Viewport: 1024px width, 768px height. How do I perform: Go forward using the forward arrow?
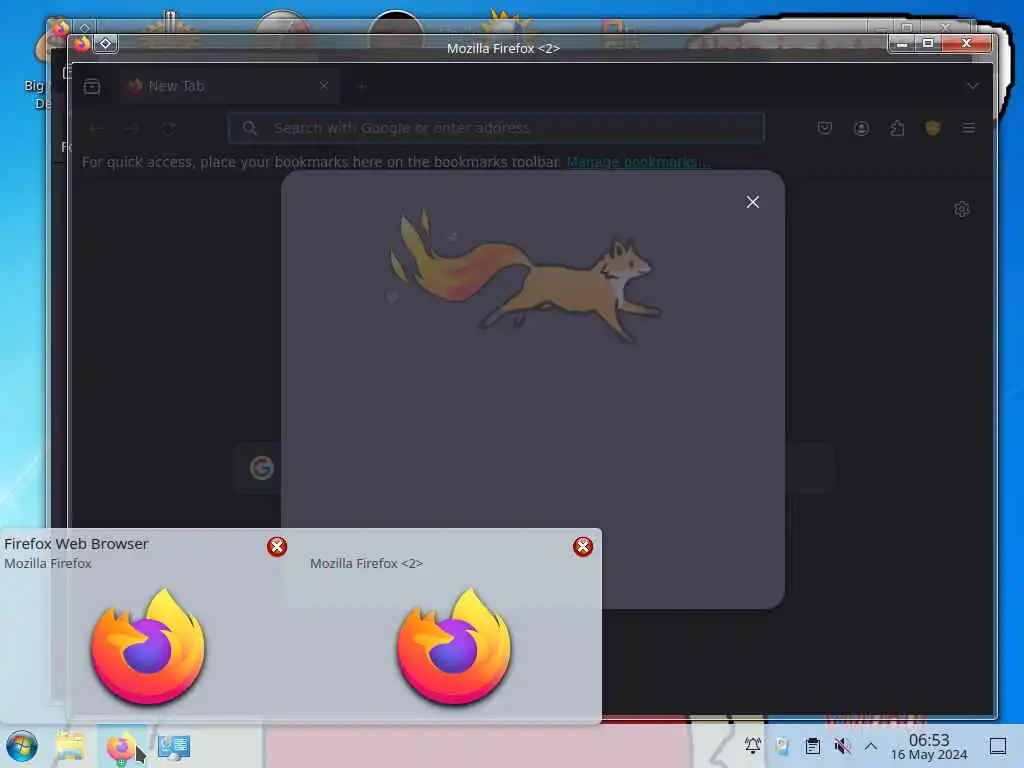[133, 128]
